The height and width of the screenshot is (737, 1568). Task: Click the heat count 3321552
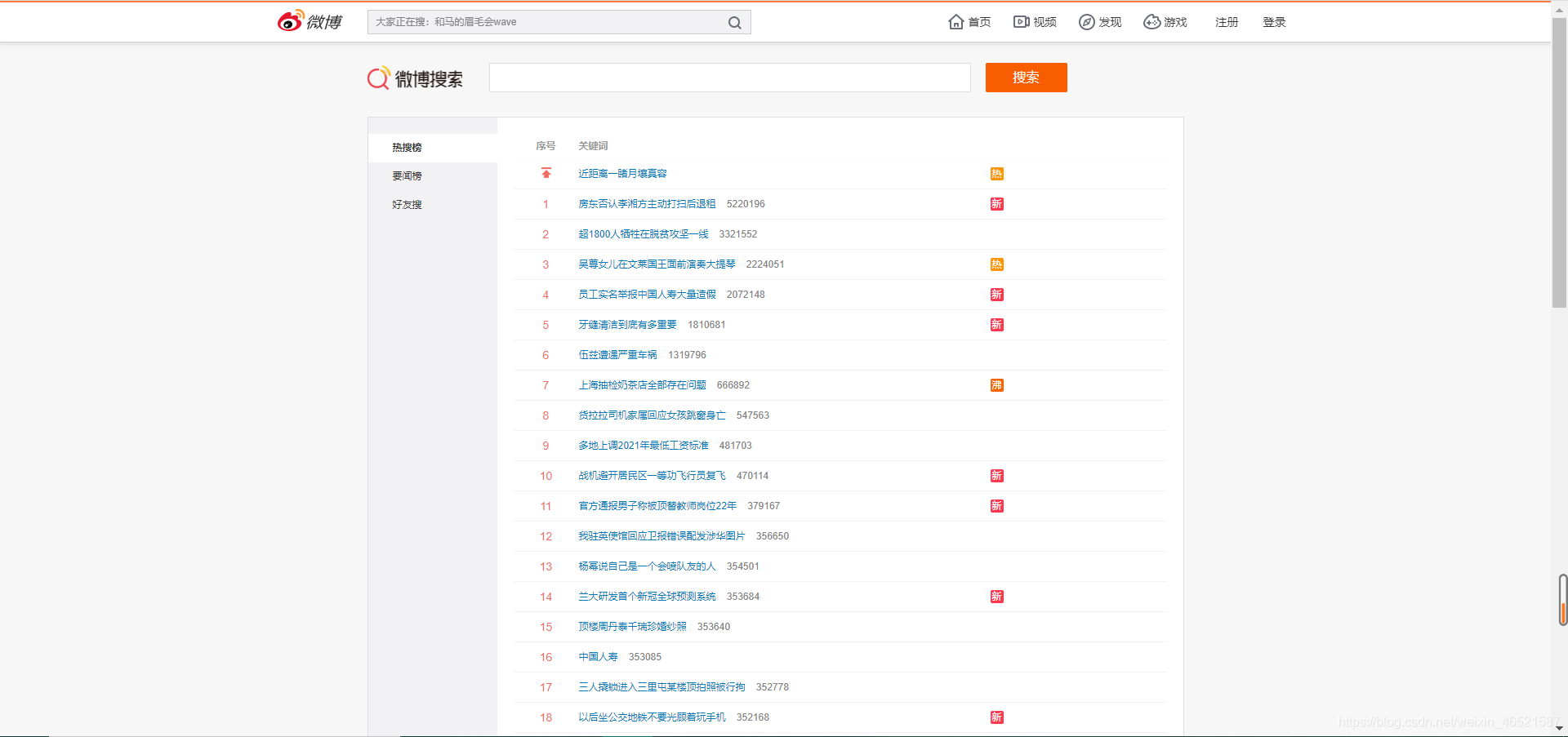click(738, 234)
